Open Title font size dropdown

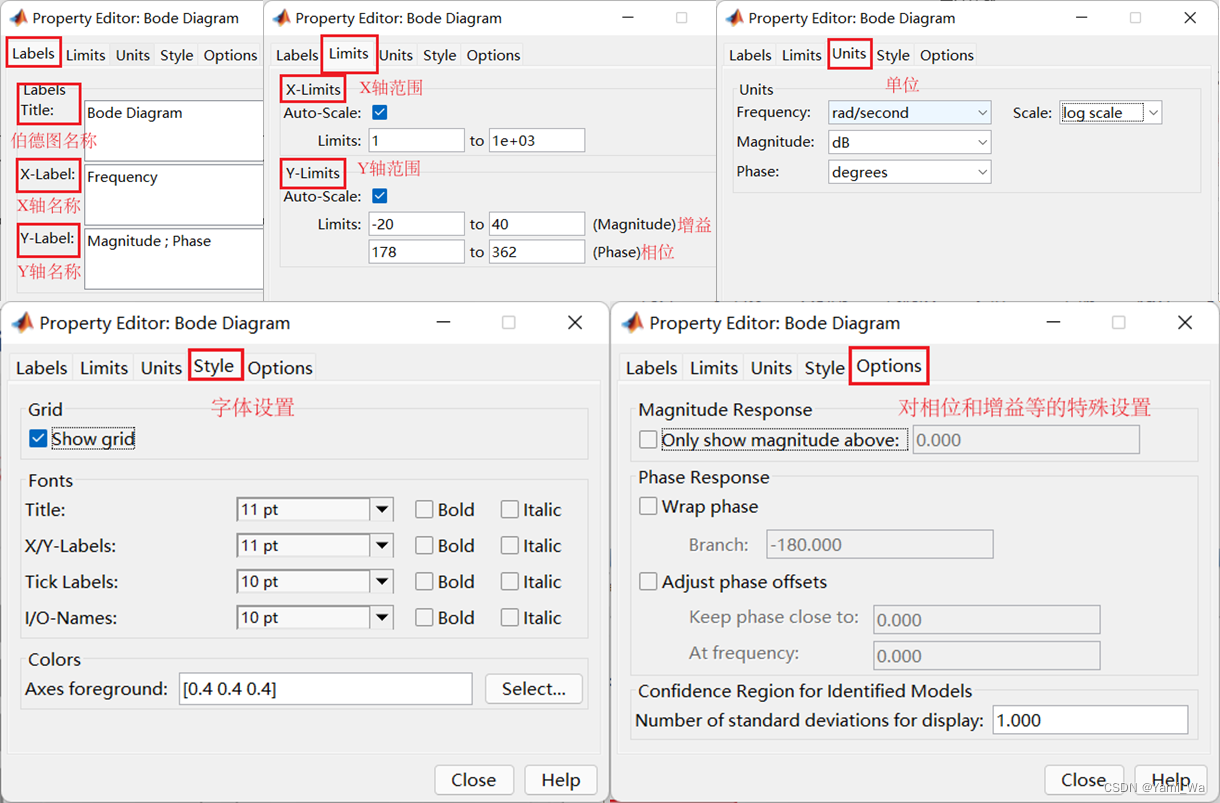[x=315, y=510]
